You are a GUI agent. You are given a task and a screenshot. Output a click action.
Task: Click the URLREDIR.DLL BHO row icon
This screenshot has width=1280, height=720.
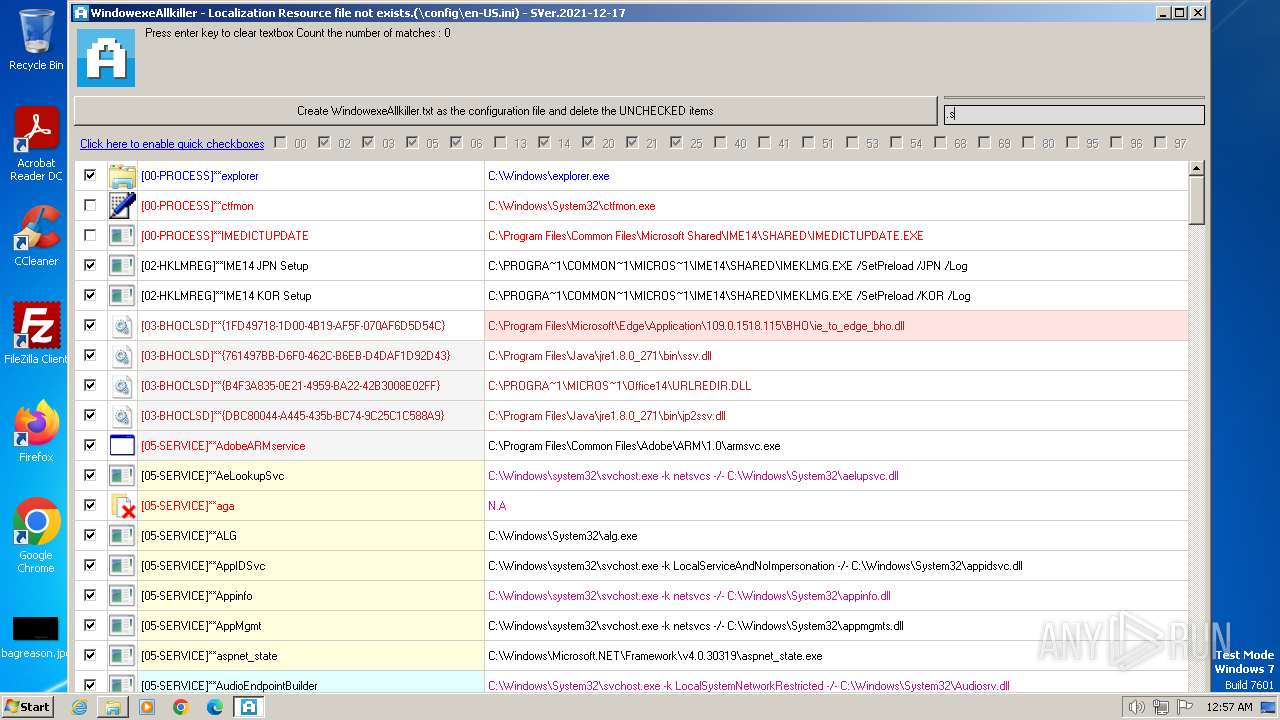[x=122, y=386]
